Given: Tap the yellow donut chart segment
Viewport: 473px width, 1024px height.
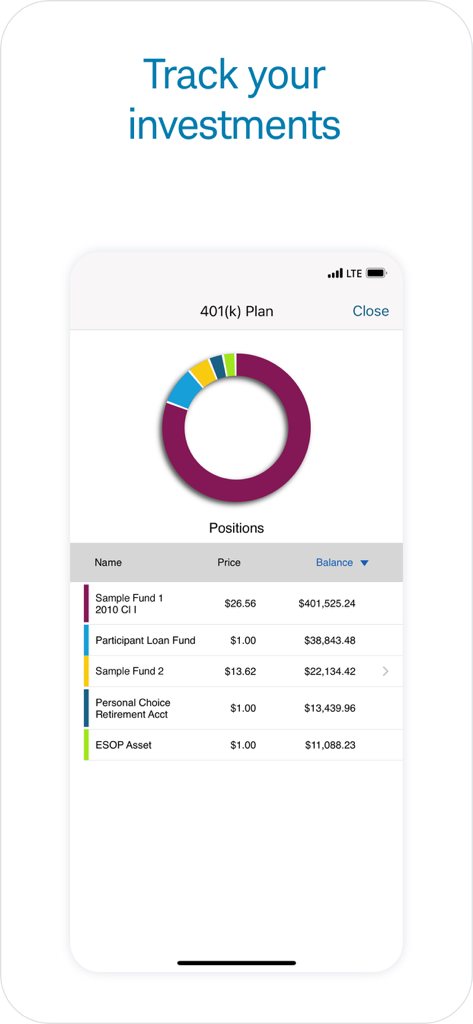Looking at the screenshot, I should [x=203, y=373].
